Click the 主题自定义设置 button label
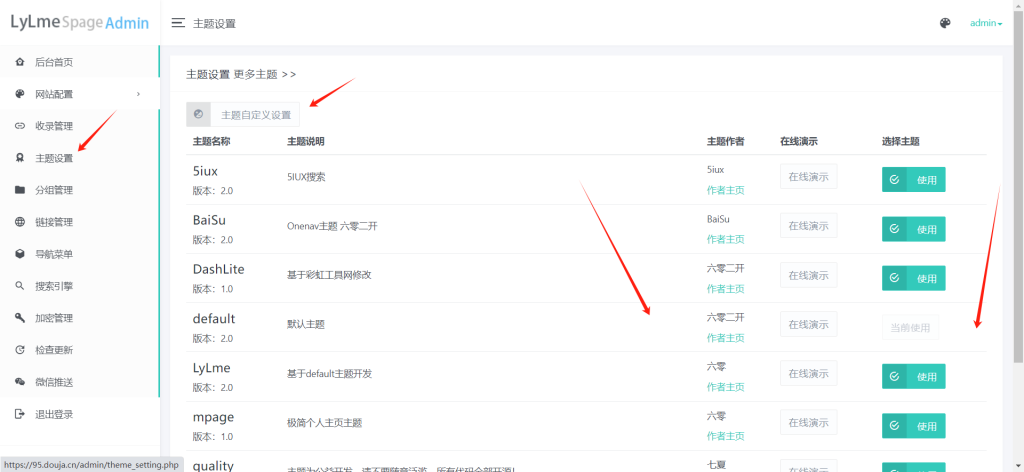 coord(256,115)
